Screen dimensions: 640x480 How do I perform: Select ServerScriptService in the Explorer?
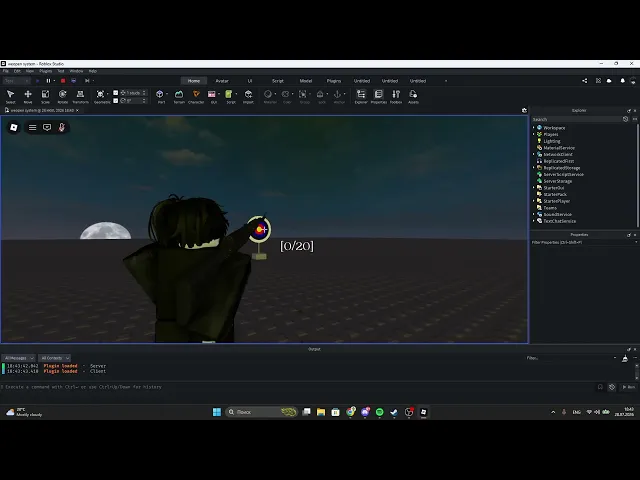click(x=563, y=174)
